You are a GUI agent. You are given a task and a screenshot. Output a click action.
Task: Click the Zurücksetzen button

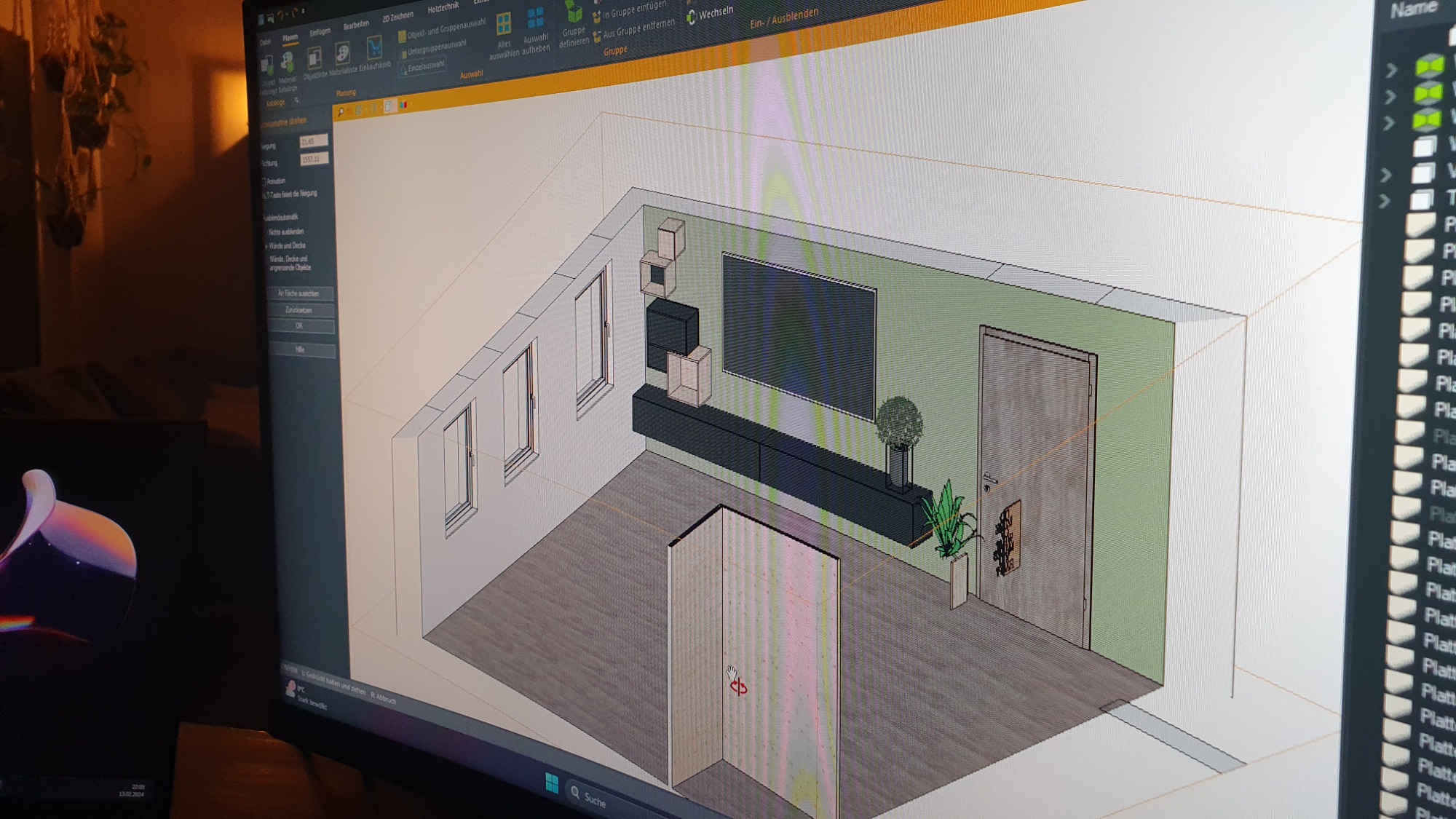tap(300, 310)
